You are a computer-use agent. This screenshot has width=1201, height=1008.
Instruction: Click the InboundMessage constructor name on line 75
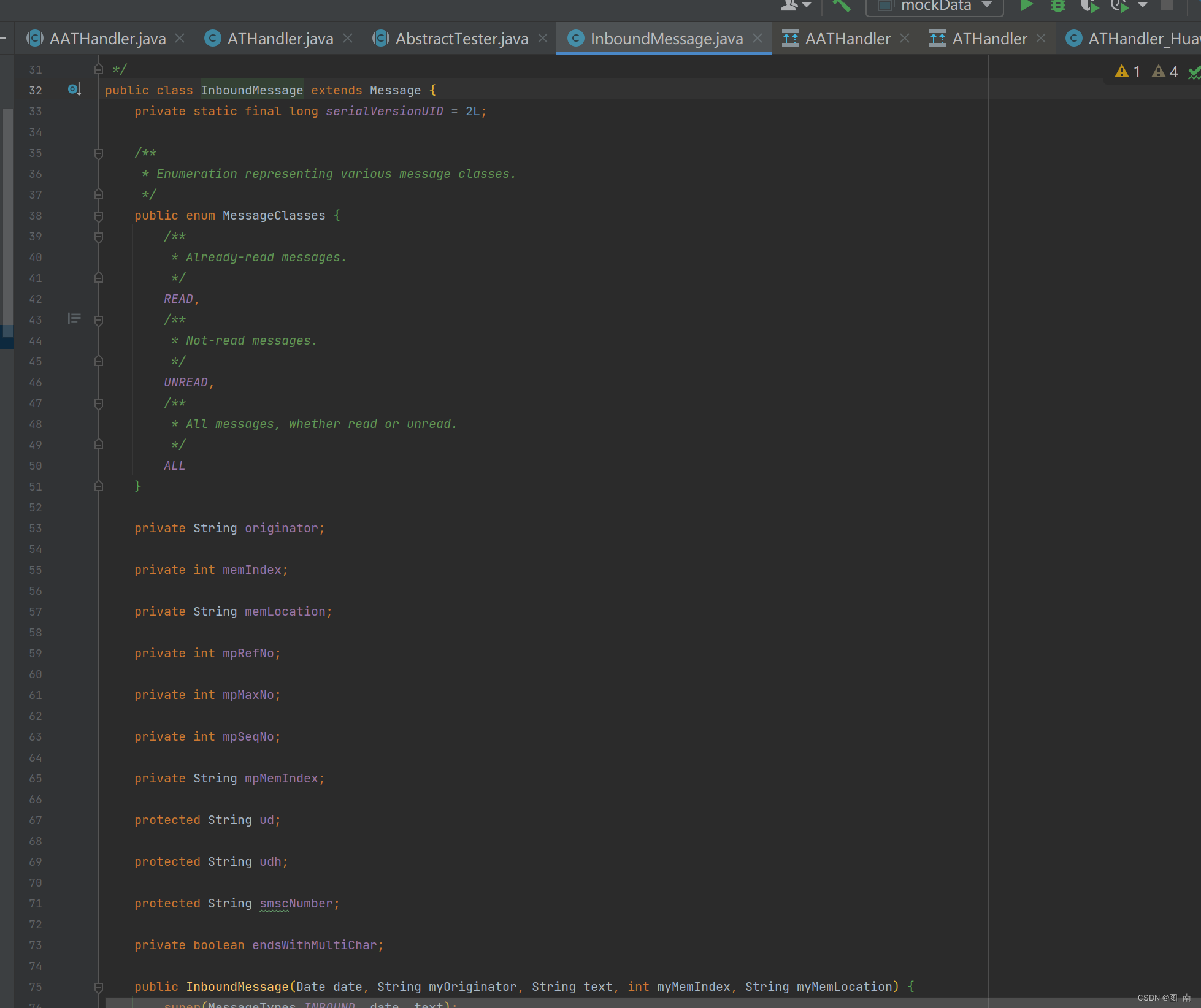coord(237,987)
